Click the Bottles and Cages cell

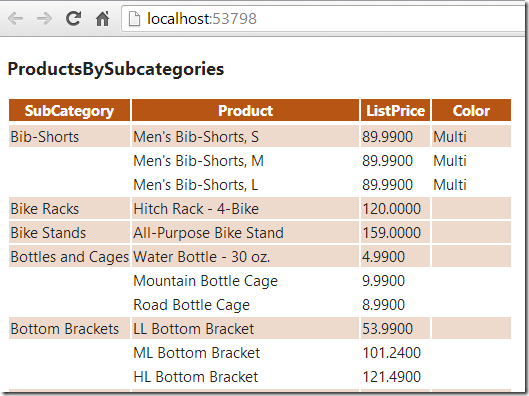pyautogui.click(x=69, y=257)
